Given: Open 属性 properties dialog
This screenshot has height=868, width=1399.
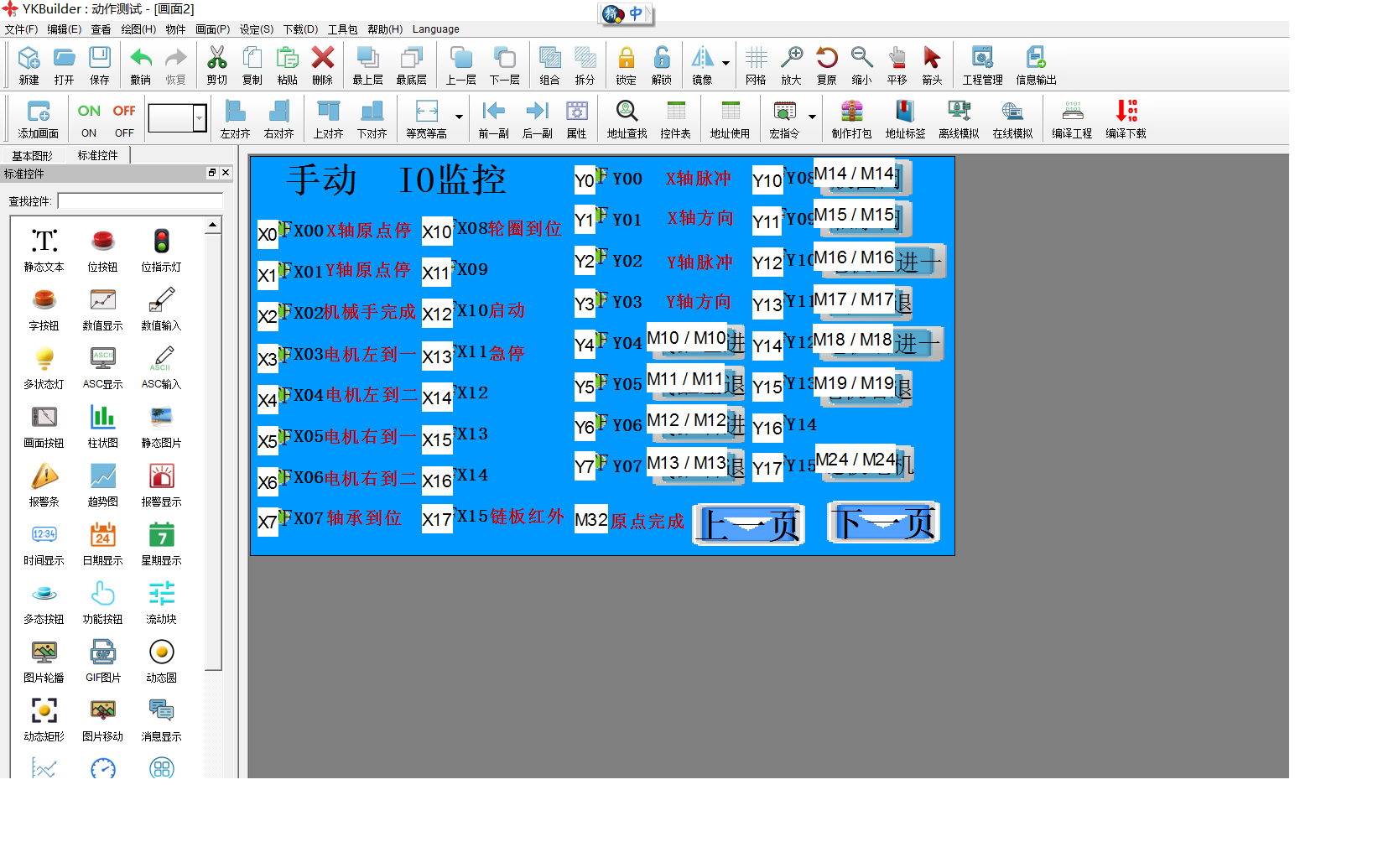Looking at the screenshot, I should [x=576, y=118].
